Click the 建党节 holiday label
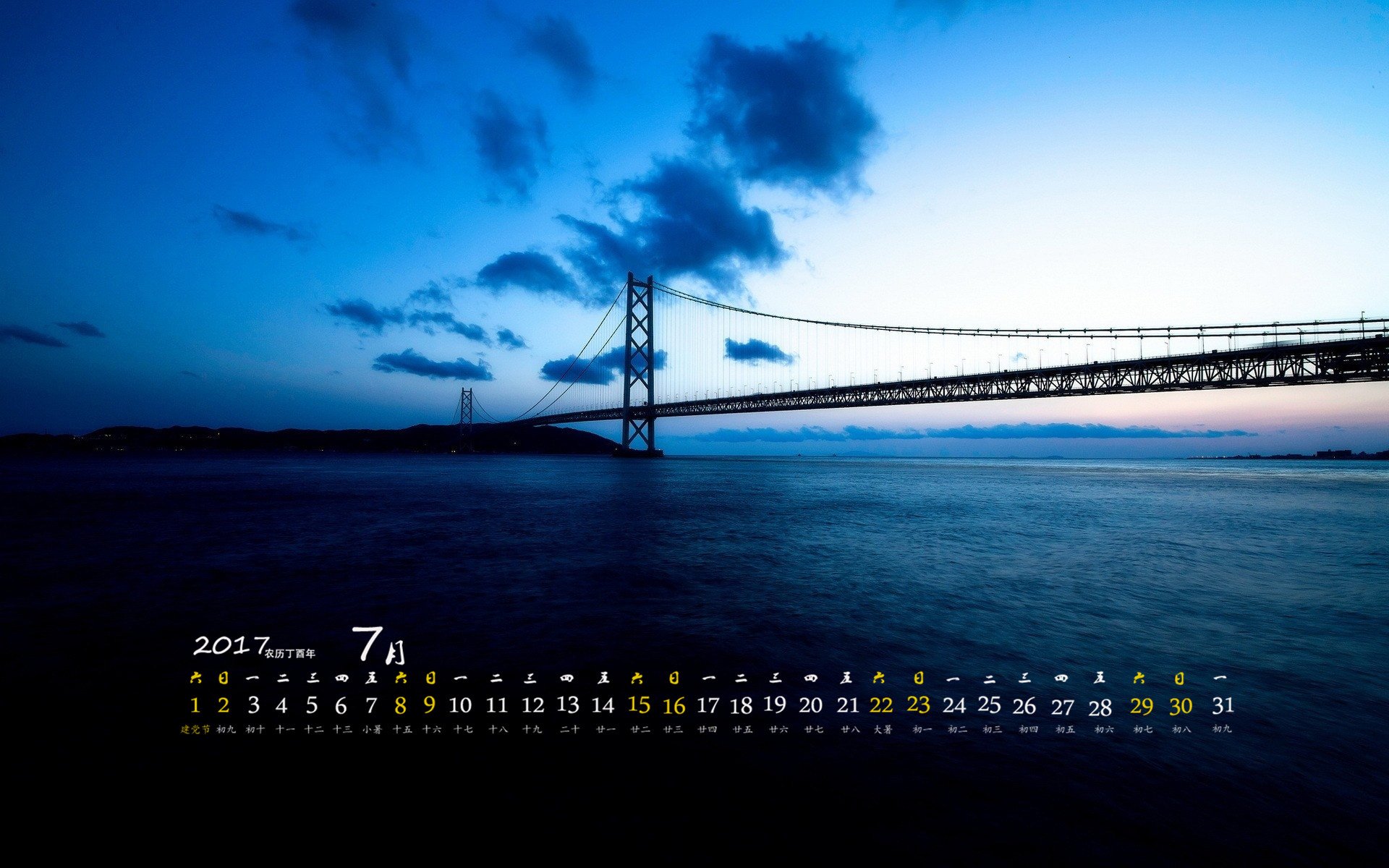The image size is (1389, 868). 195,729
